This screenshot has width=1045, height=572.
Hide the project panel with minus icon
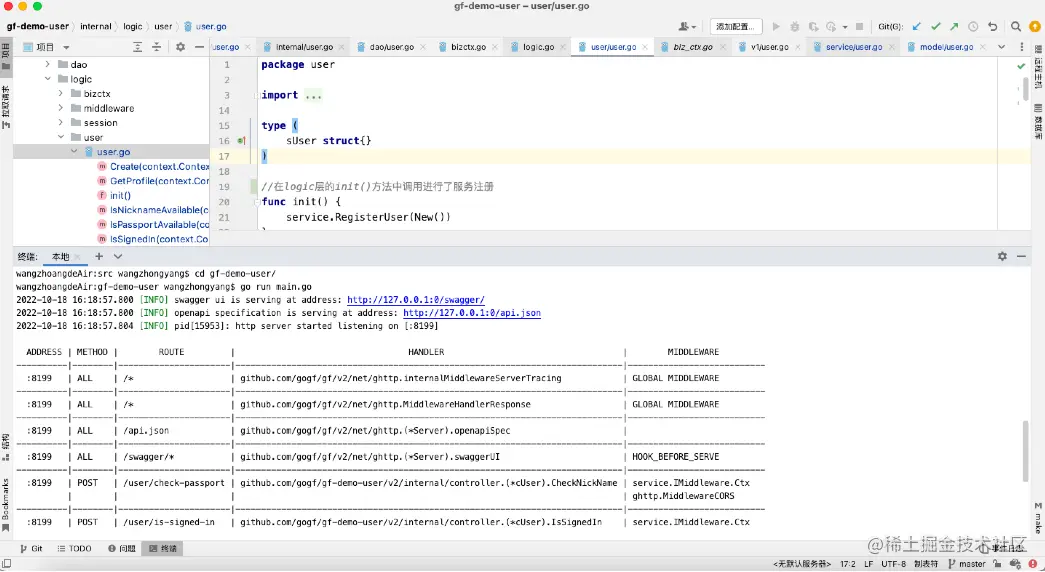click(199, 47)
